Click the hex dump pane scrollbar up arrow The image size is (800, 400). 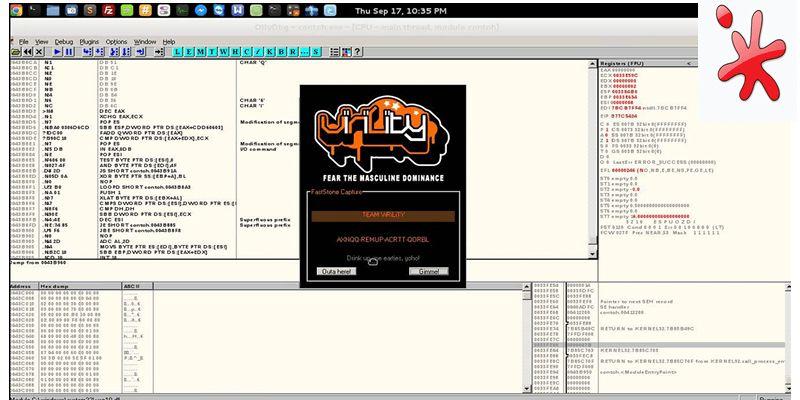527,288
